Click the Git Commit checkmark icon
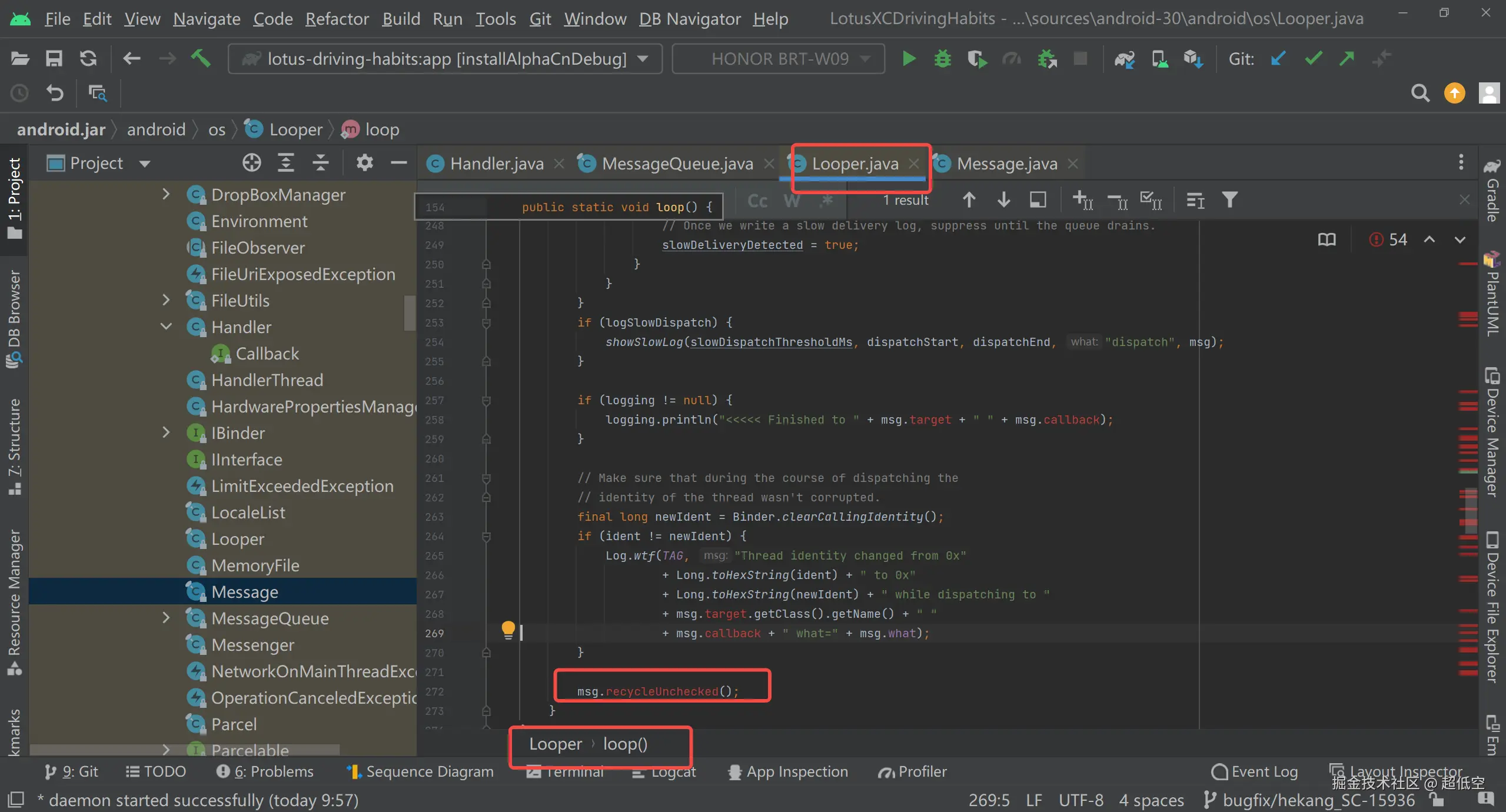The image size is (1506, 812). pyautogui.click(x=1313, y=58)
